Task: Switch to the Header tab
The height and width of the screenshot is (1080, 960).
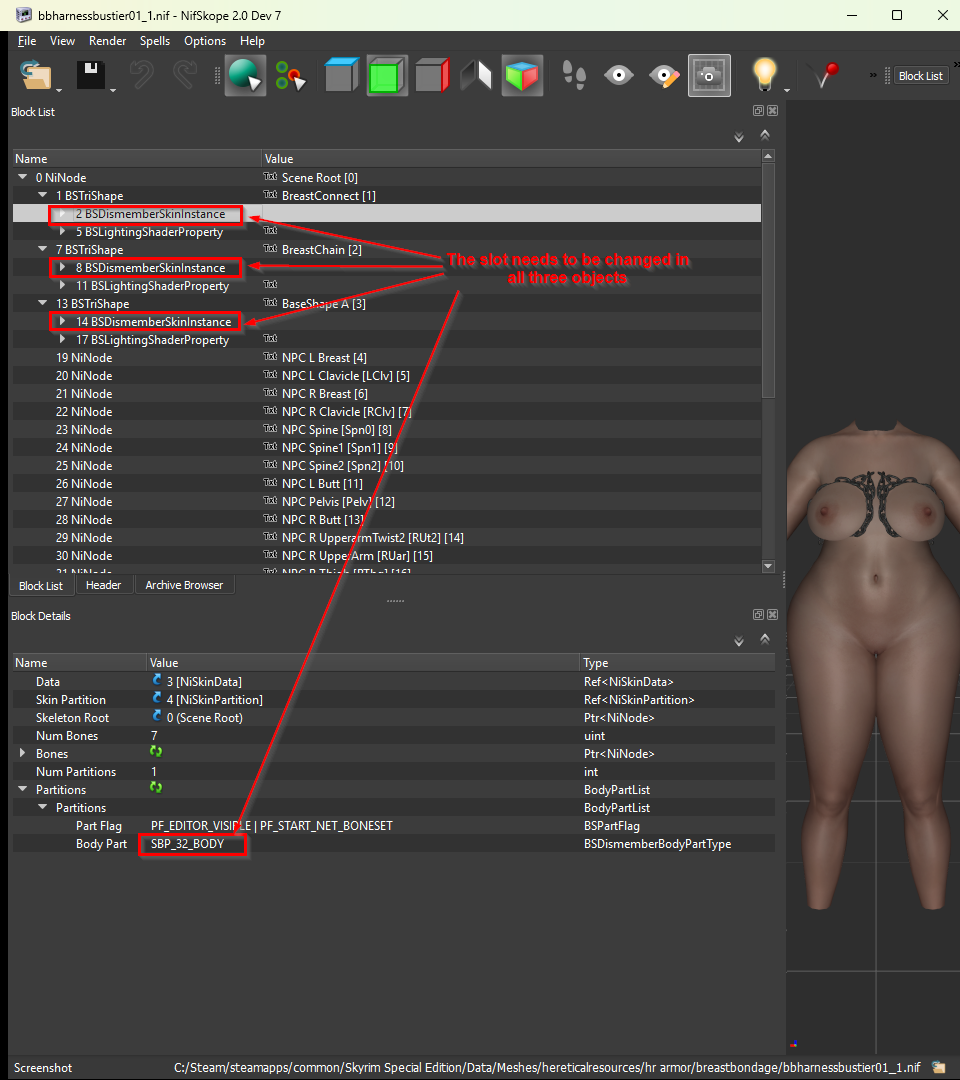Action: [103, 585]
